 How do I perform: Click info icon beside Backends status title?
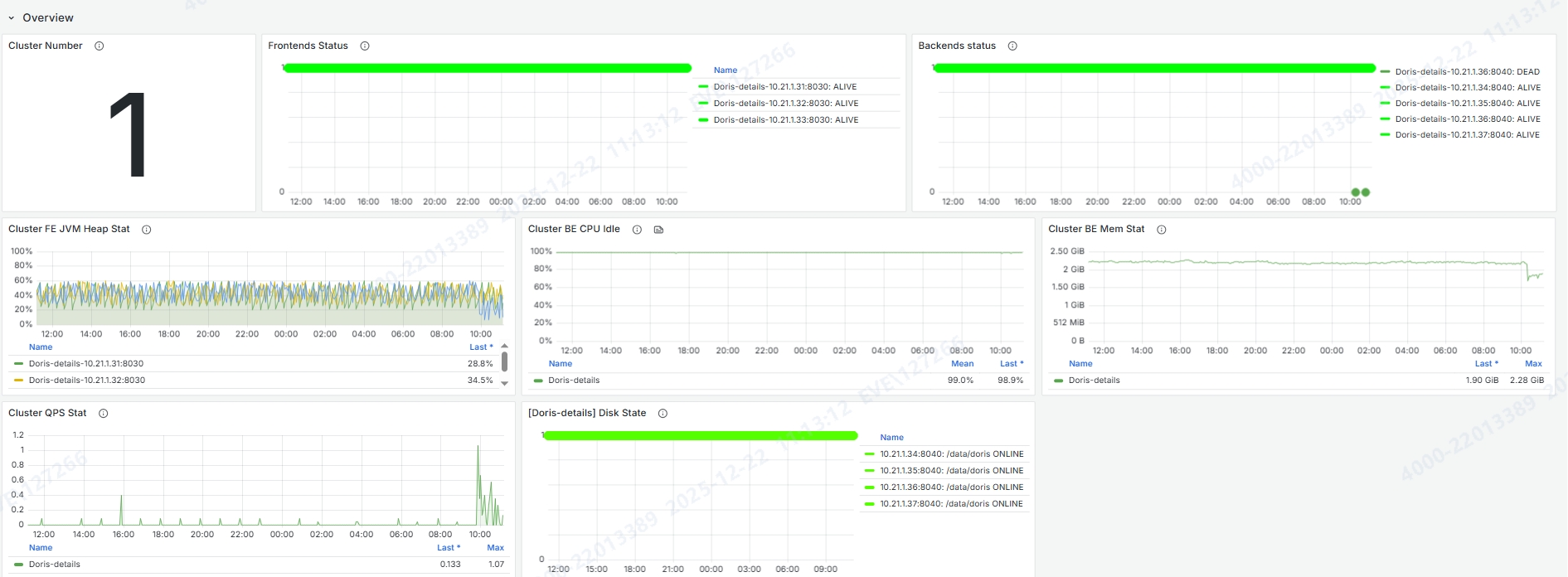click(1012, 46)
